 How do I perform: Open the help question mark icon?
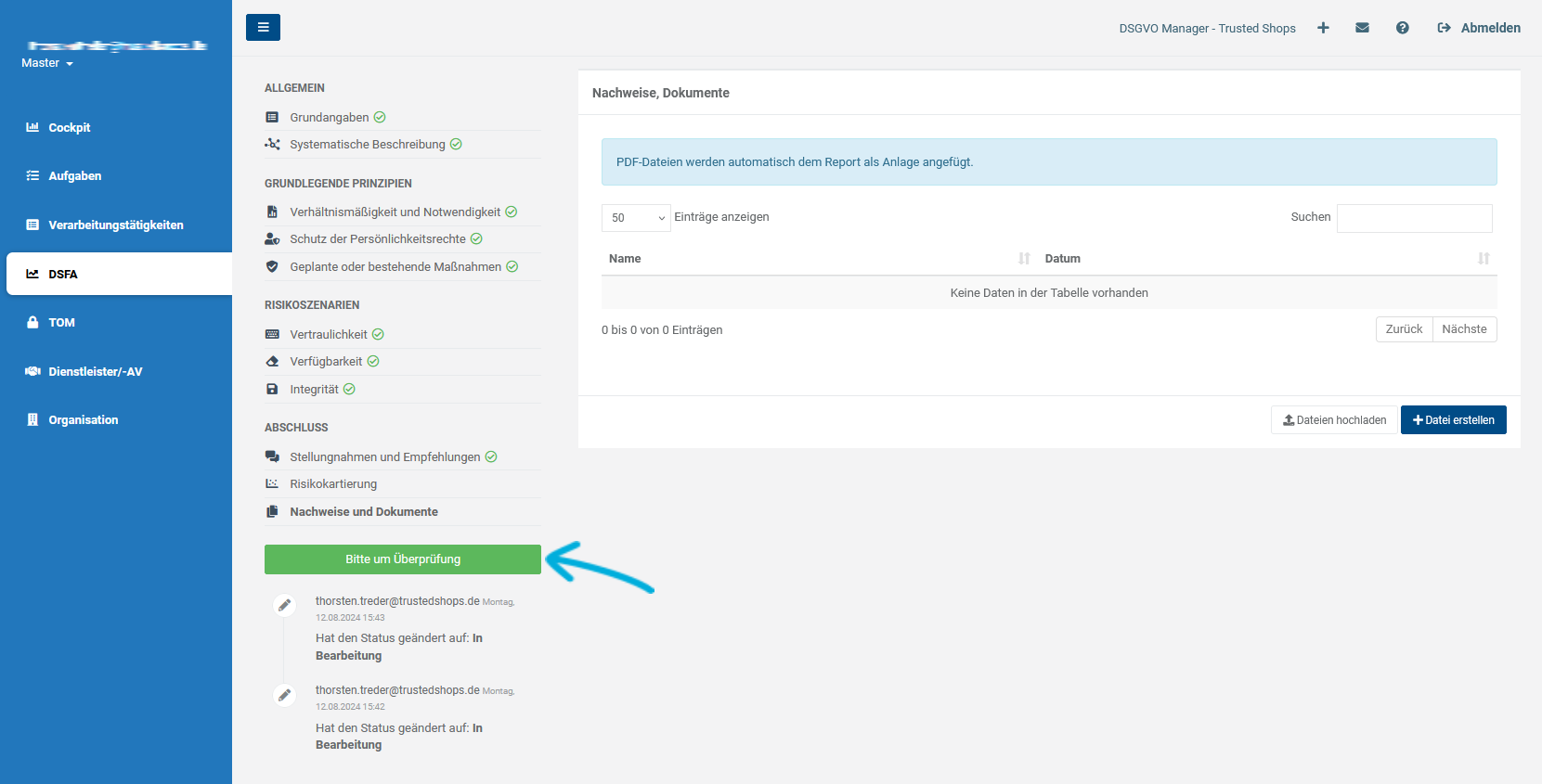tap(1402, 28)
